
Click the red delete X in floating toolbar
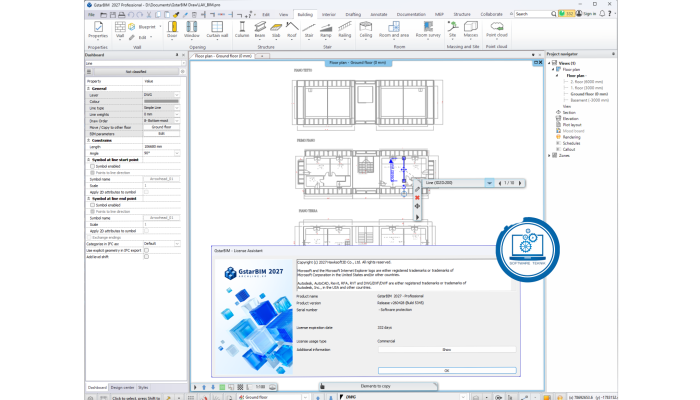click(x=417, y=197)
